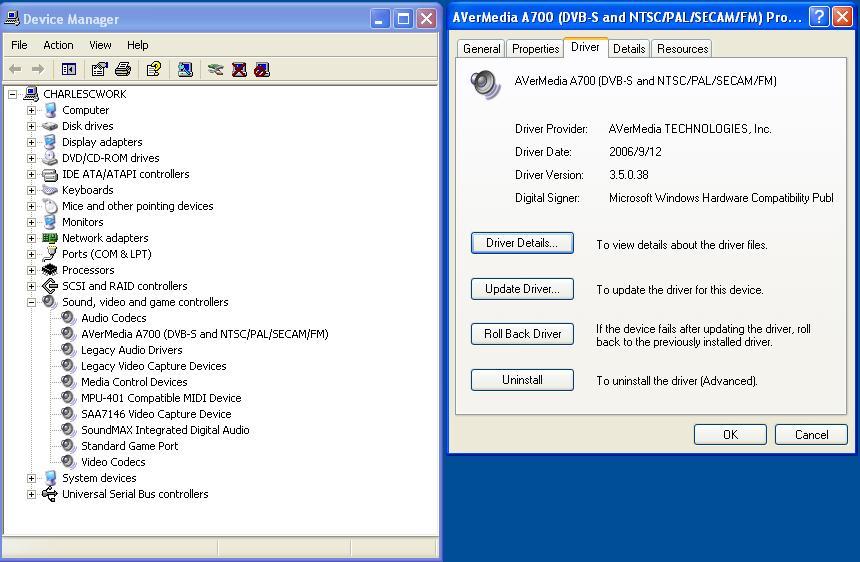Click the speaker icon in properties dialog
Viewport: 860px width, 562px height.
[485, 84]
